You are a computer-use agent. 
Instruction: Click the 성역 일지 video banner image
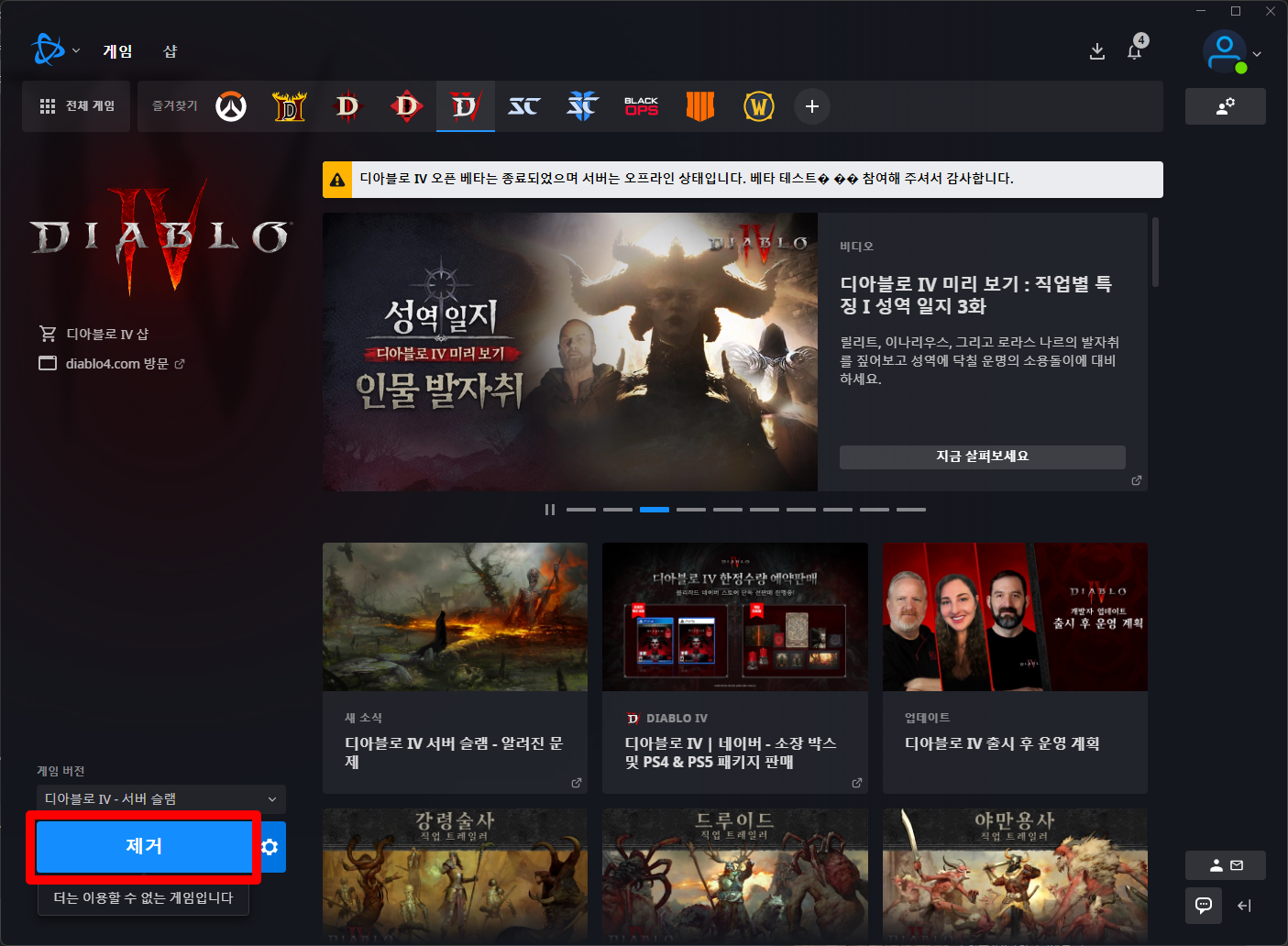point(570,352)
